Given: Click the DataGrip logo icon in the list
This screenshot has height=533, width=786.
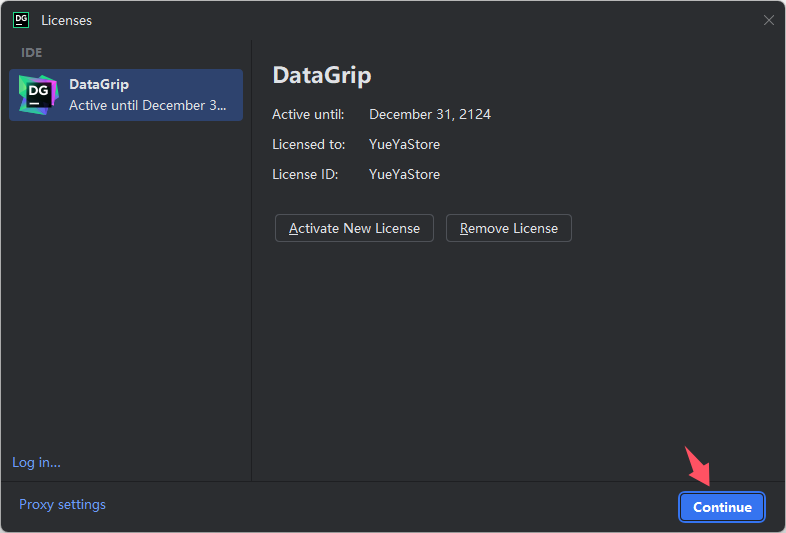Looking at the screenshot, I should pos(38,95).
